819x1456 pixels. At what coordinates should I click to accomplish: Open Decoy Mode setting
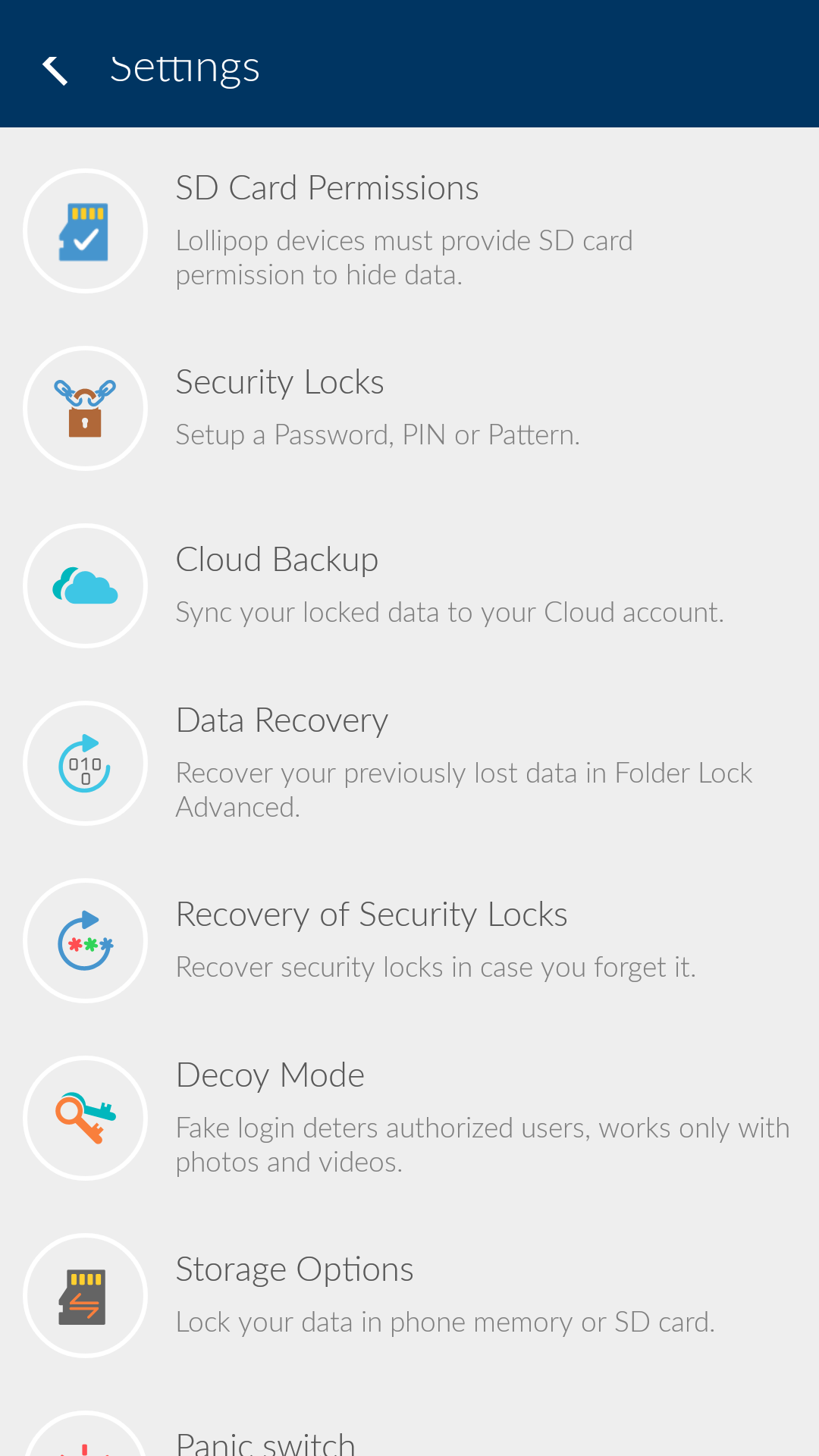[409, 1118]
